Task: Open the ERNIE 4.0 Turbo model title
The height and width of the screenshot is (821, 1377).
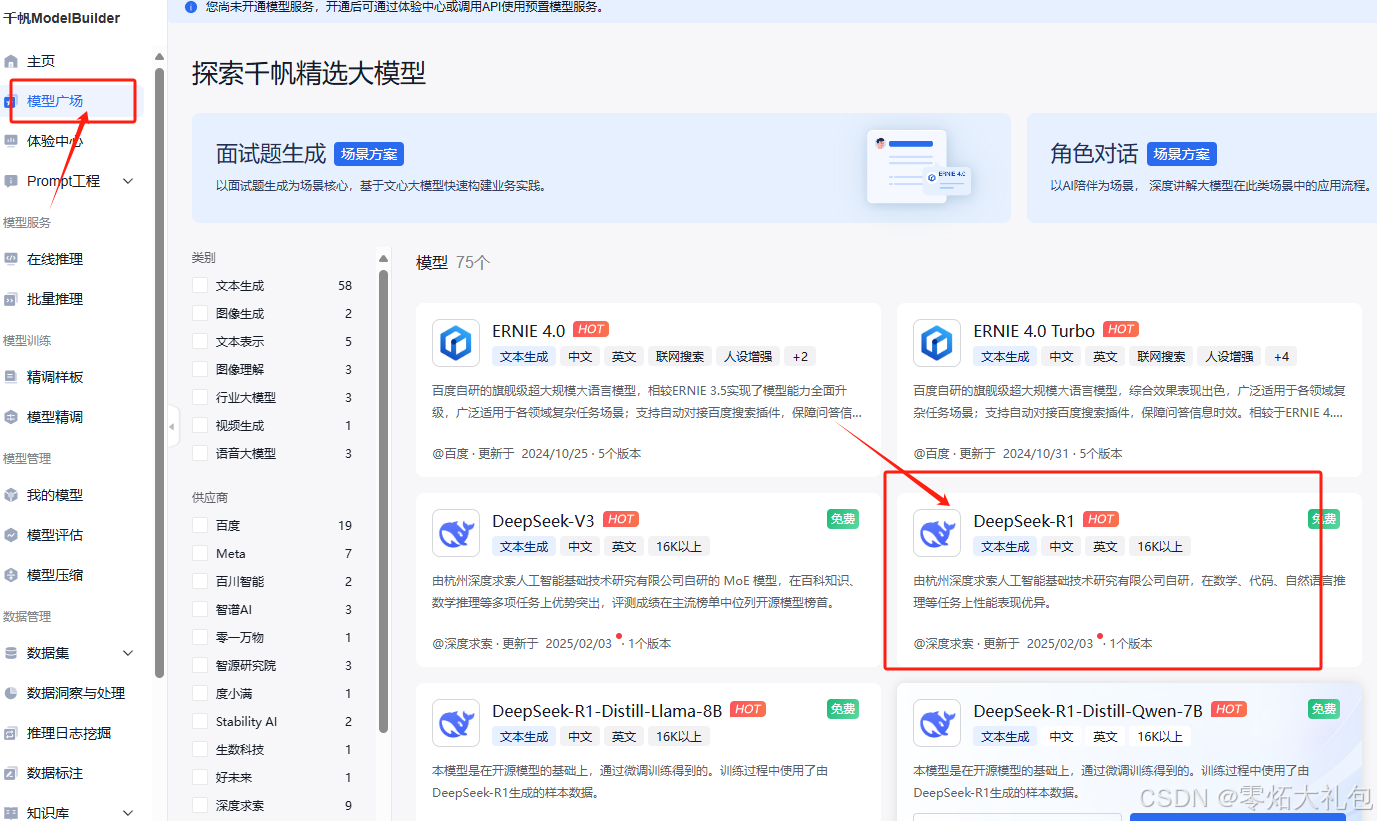Action: (x=1034, y=331)
